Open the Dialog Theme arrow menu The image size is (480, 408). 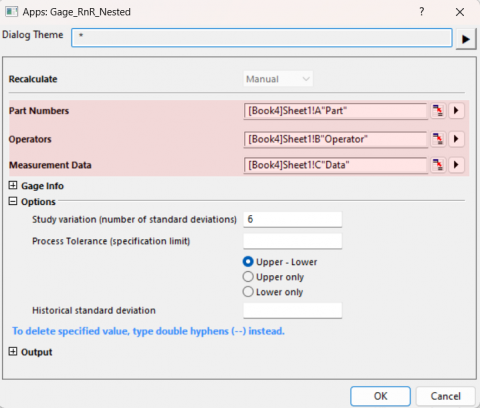(466, 39)
